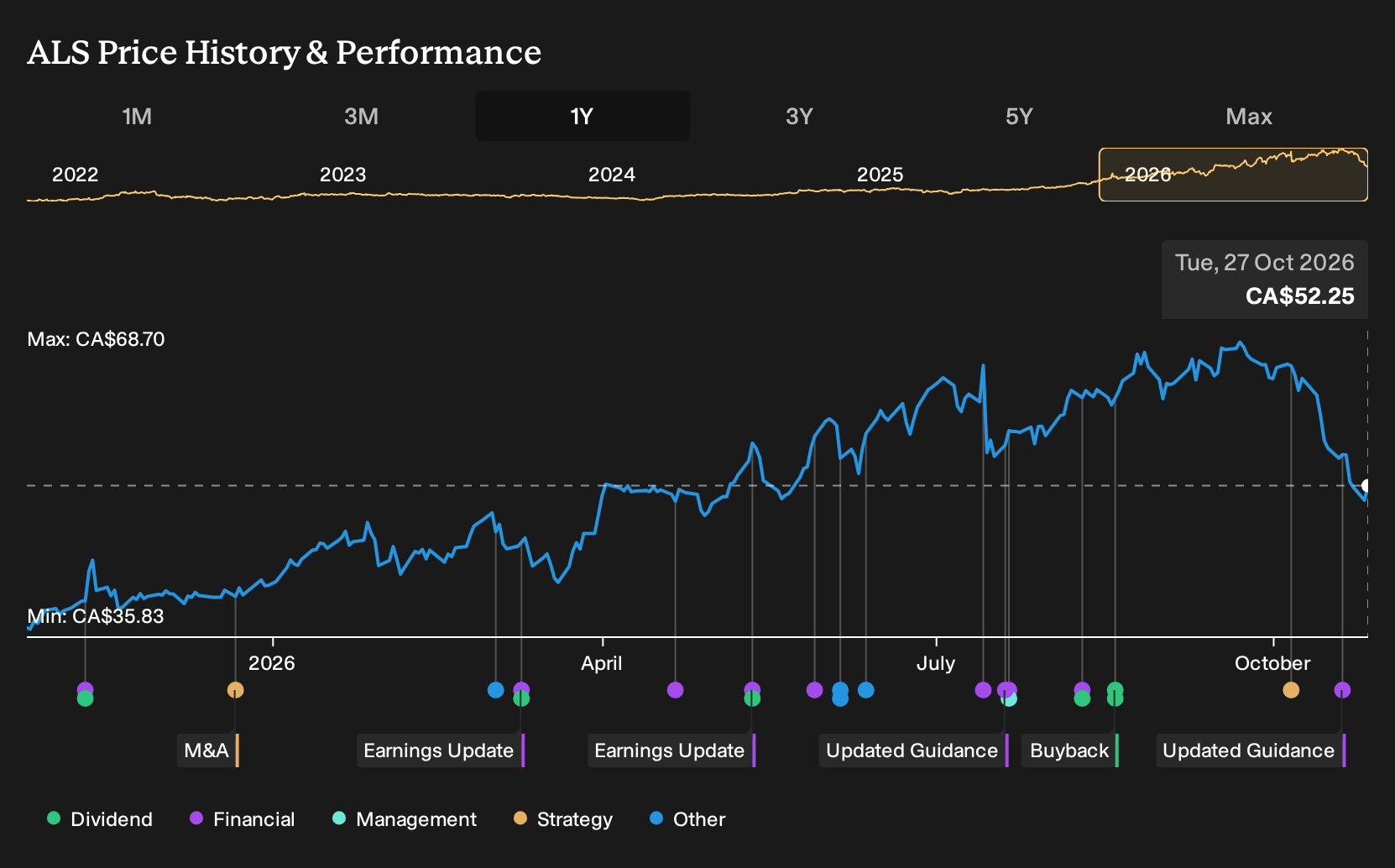Click the April axis label

(602, 663)
